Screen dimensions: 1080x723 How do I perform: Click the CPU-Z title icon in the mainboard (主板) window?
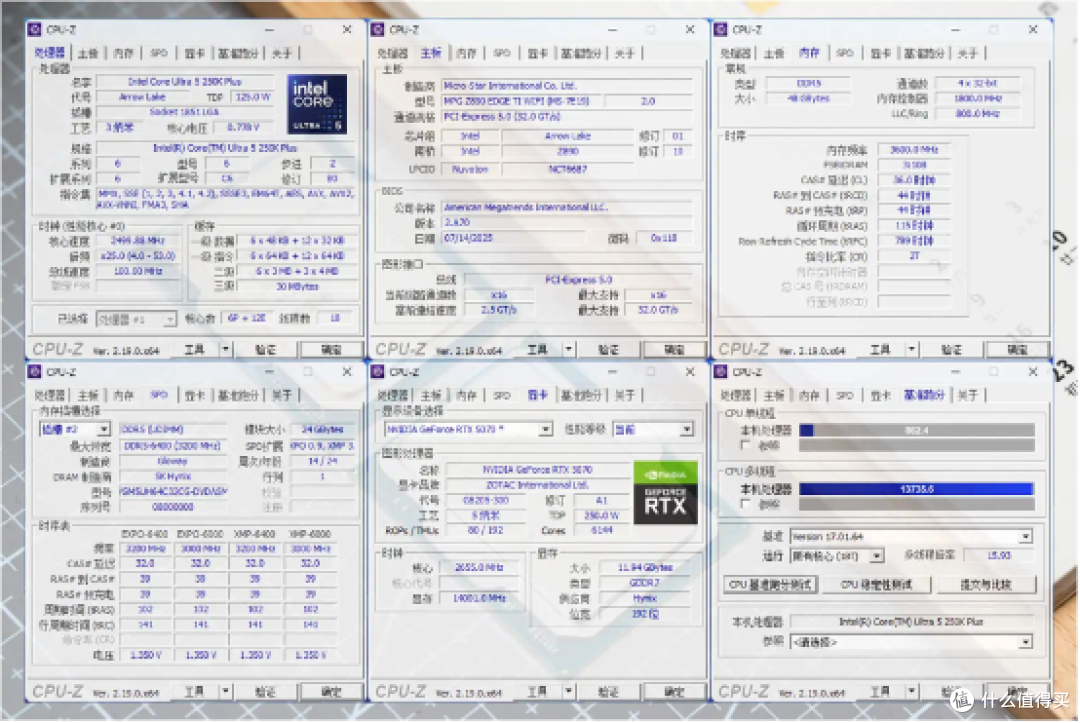pyautogui.click(x=377, y=30)
